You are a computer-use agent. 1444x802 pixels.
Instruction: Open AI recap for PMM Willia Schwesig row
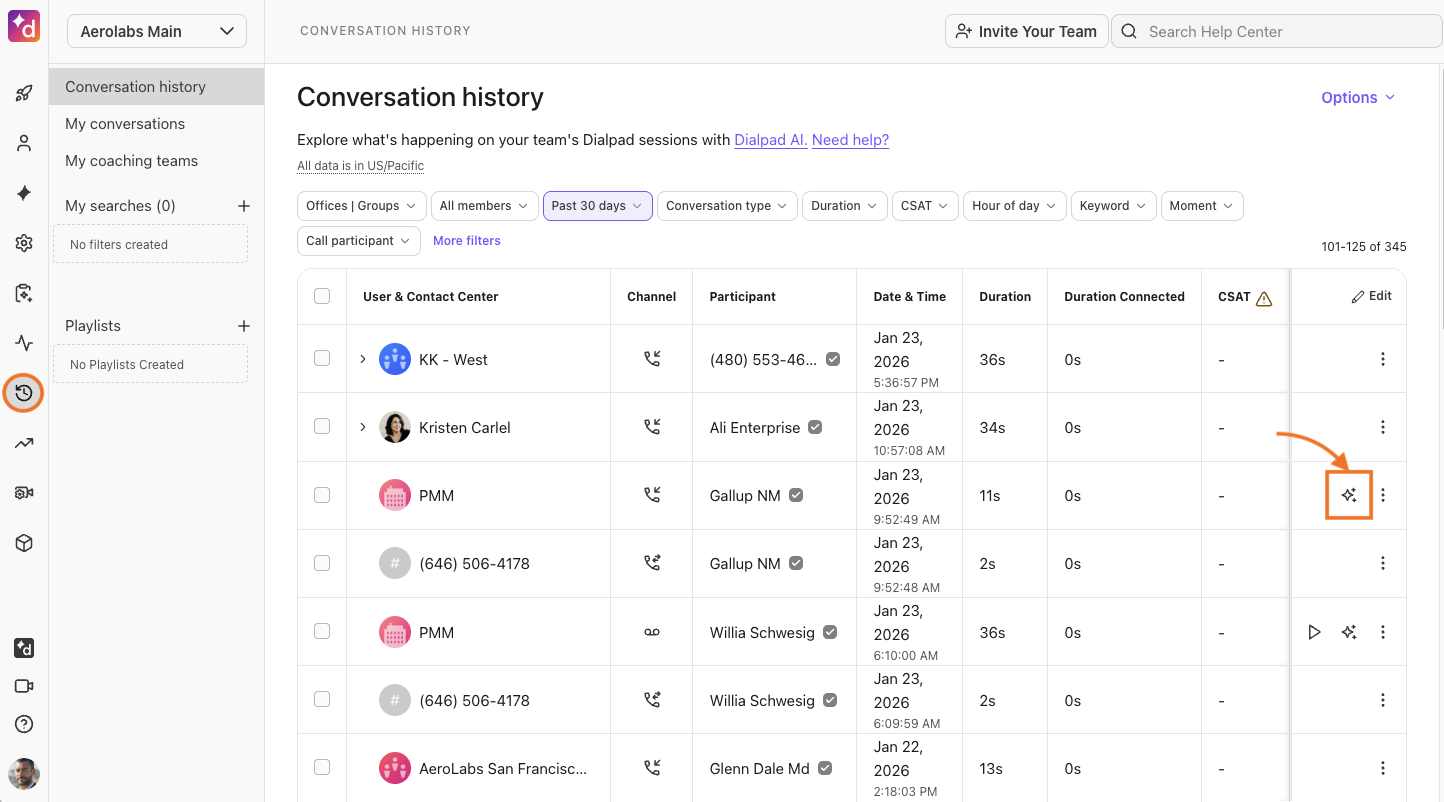pos(1349,632)
